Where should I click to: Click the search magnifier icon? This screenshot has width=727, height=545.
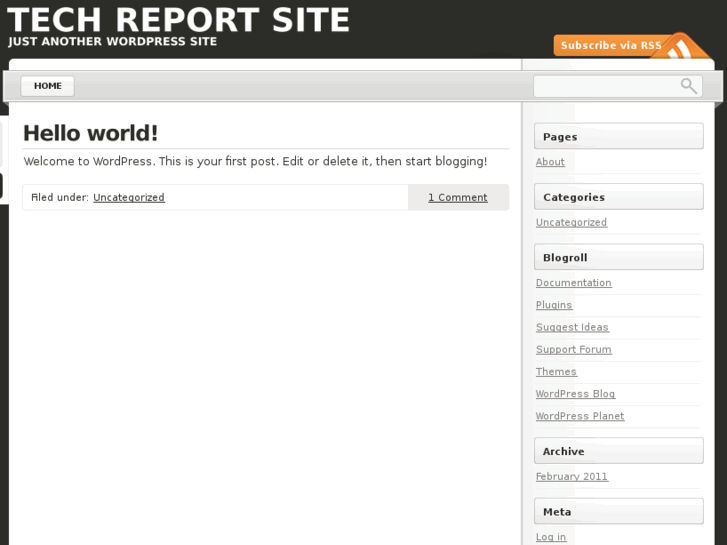(x=689, y=86)
